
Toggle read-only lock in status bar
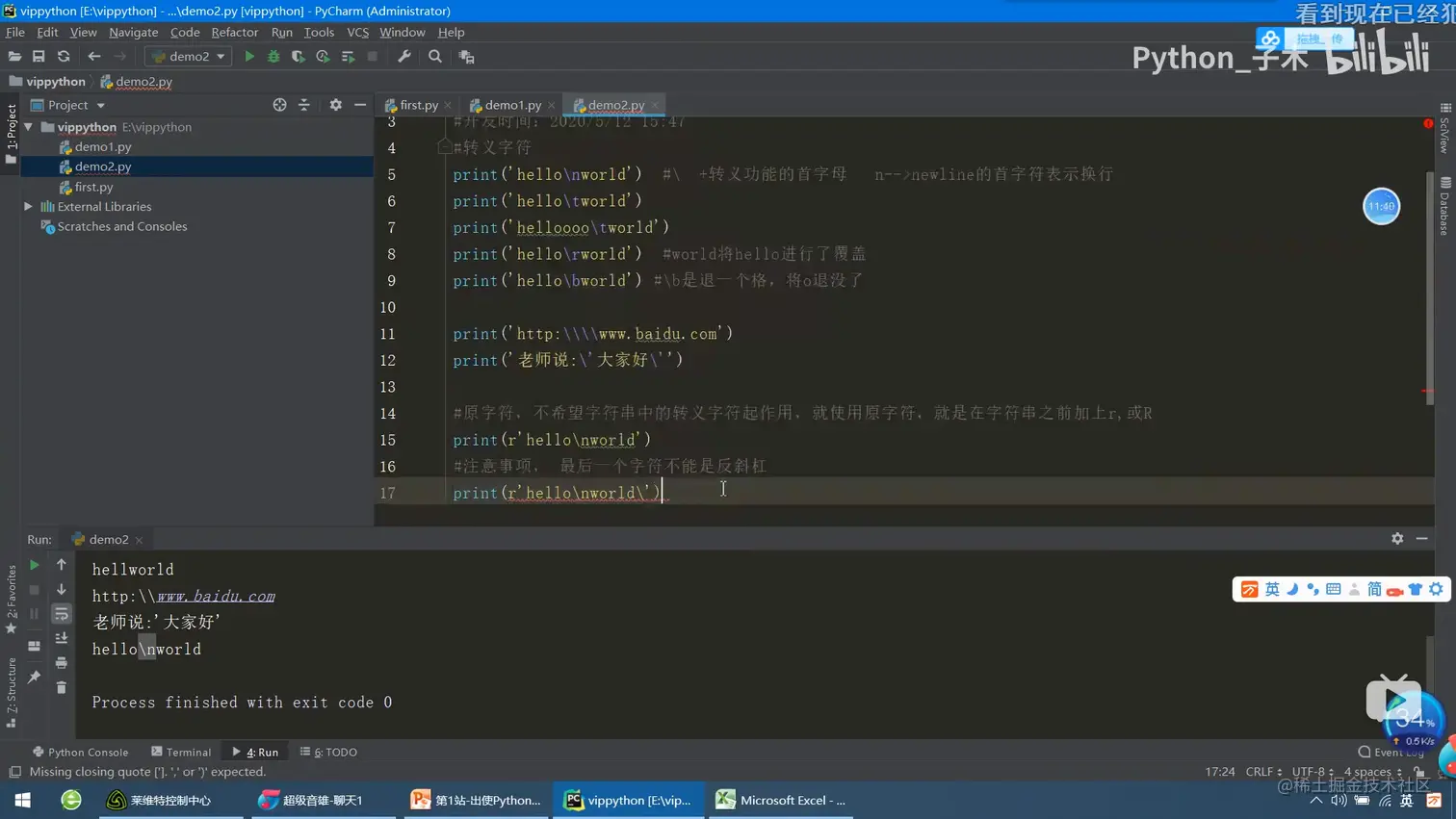1419,772
